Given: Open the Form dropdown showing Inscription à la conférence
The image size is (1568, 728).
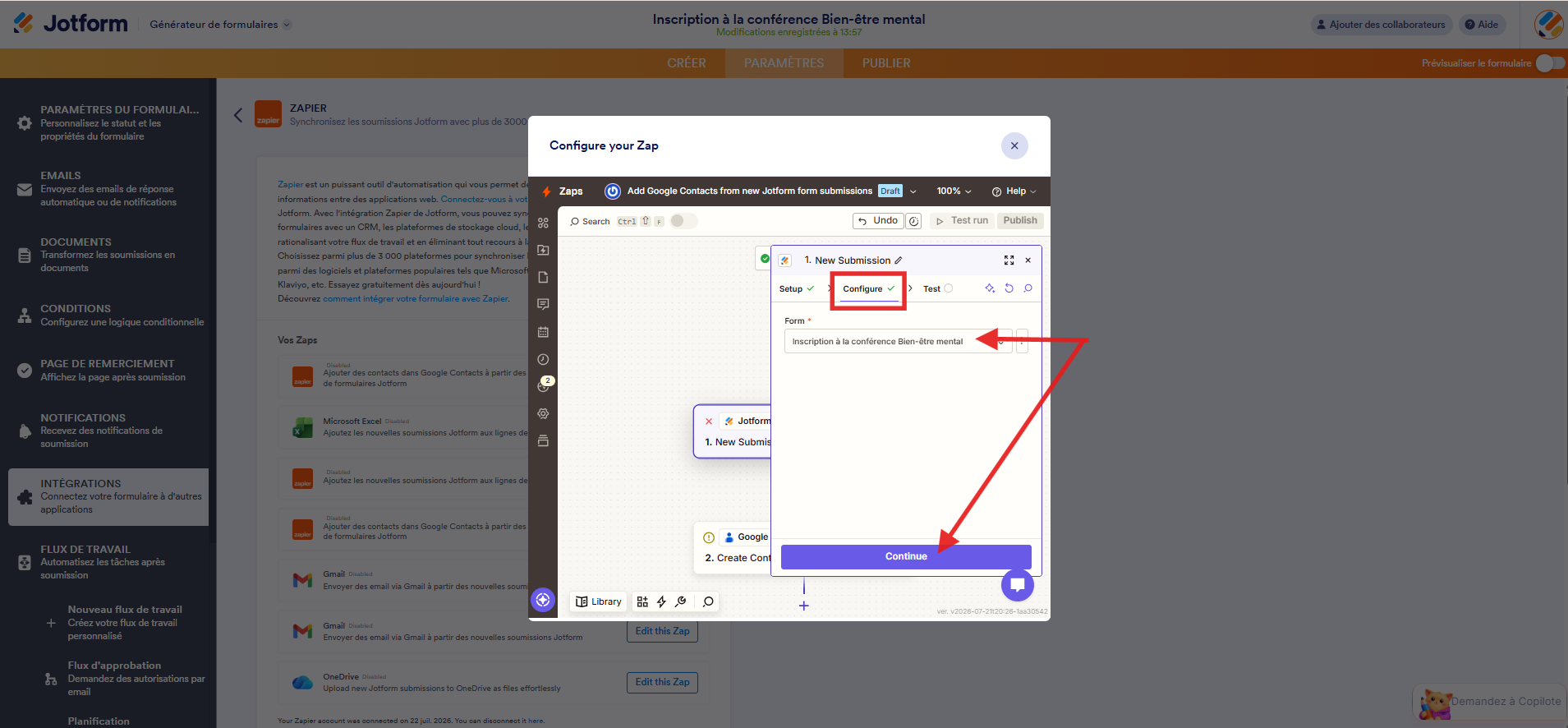Looking at the screenshot, I should [x=898, y=342].
